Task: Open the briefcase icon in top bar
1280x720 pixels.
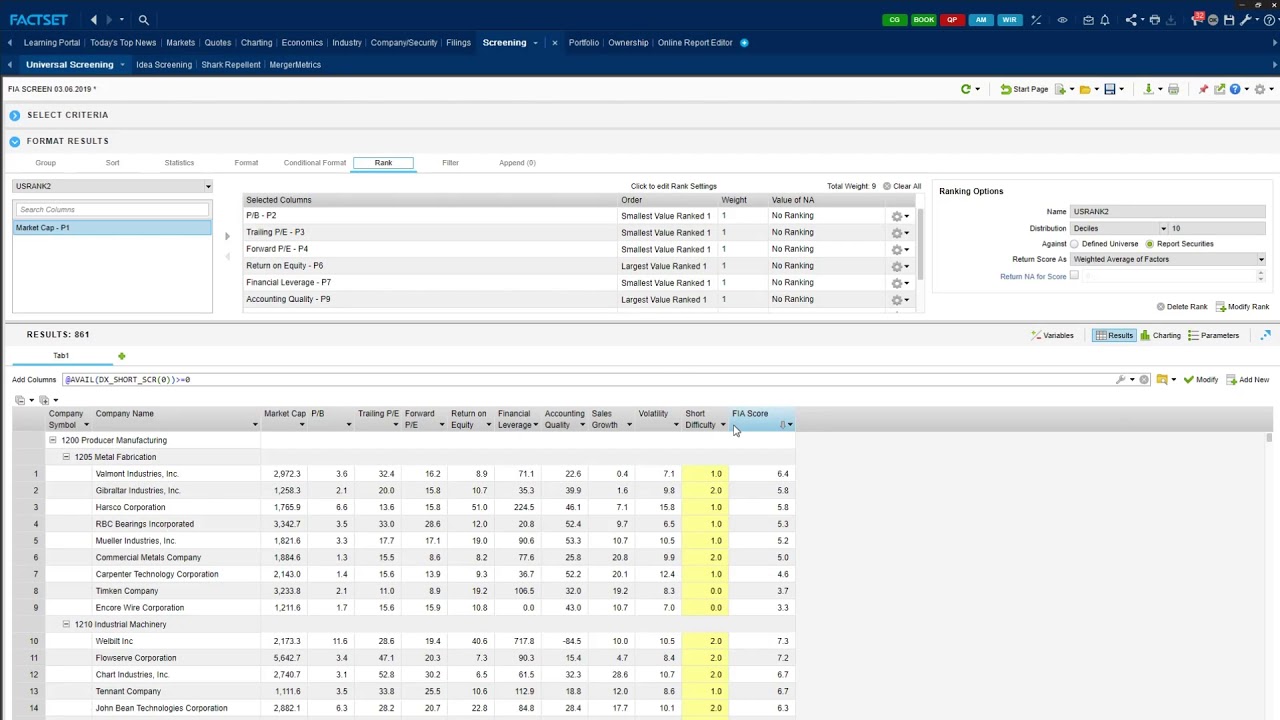Action: [1088, 20]
